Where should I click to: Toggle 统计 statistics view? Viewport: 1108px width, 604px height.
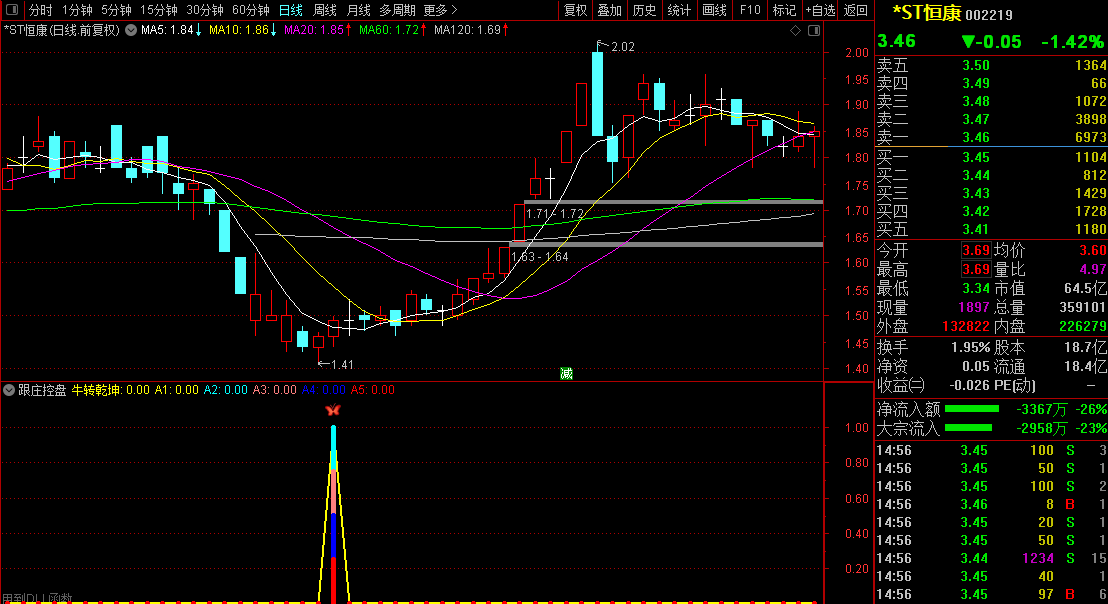point(679,10)
